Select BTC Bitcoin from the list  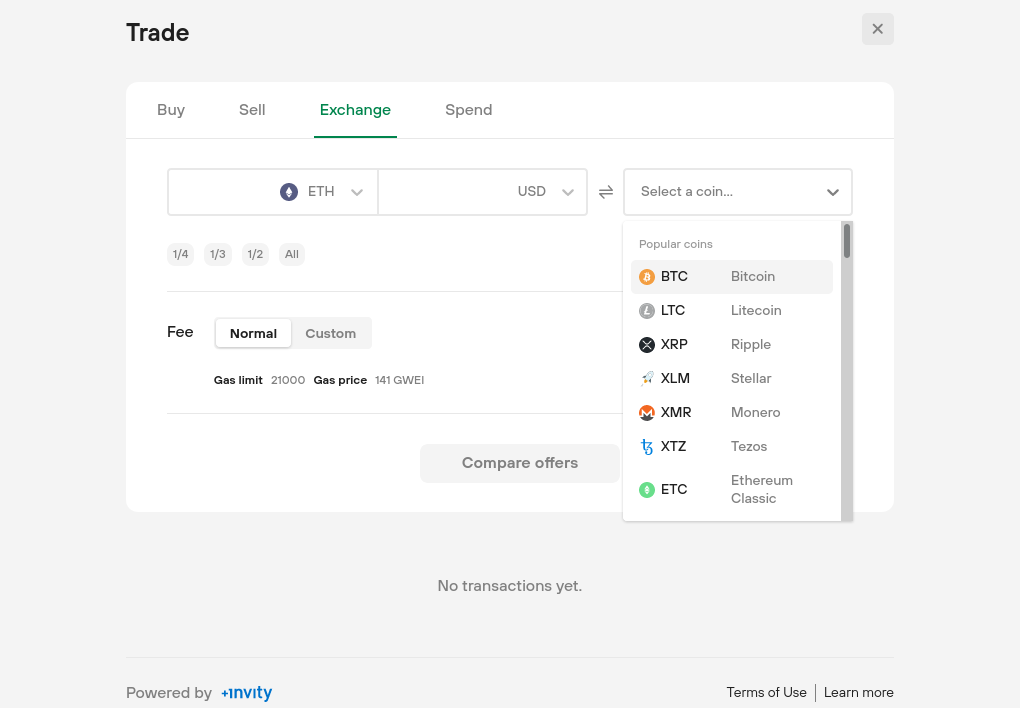732,277
